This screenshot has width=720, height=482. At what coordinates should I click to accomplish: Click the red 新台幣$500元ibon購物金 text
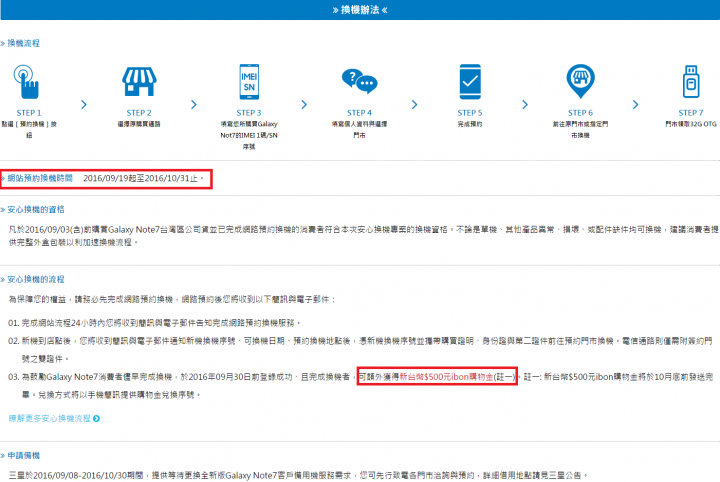tap(446, 377)
